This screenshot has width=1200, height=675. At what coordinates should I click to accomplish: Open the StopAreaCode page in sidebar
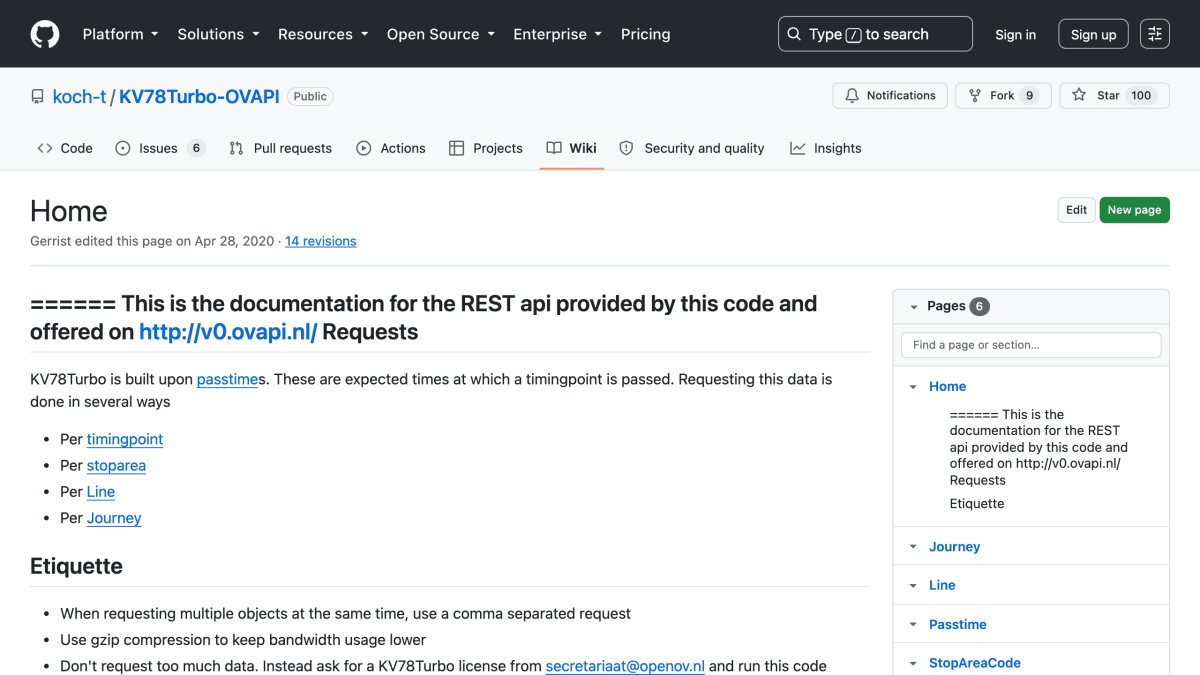[975, 663]
